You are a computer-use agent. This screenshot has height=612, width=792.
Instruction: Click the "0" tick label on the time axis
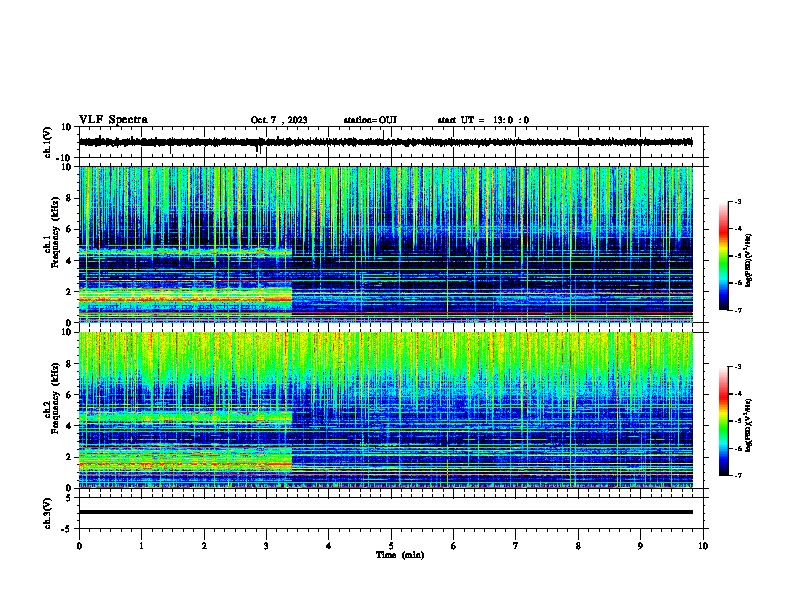(x=79, y=546)
